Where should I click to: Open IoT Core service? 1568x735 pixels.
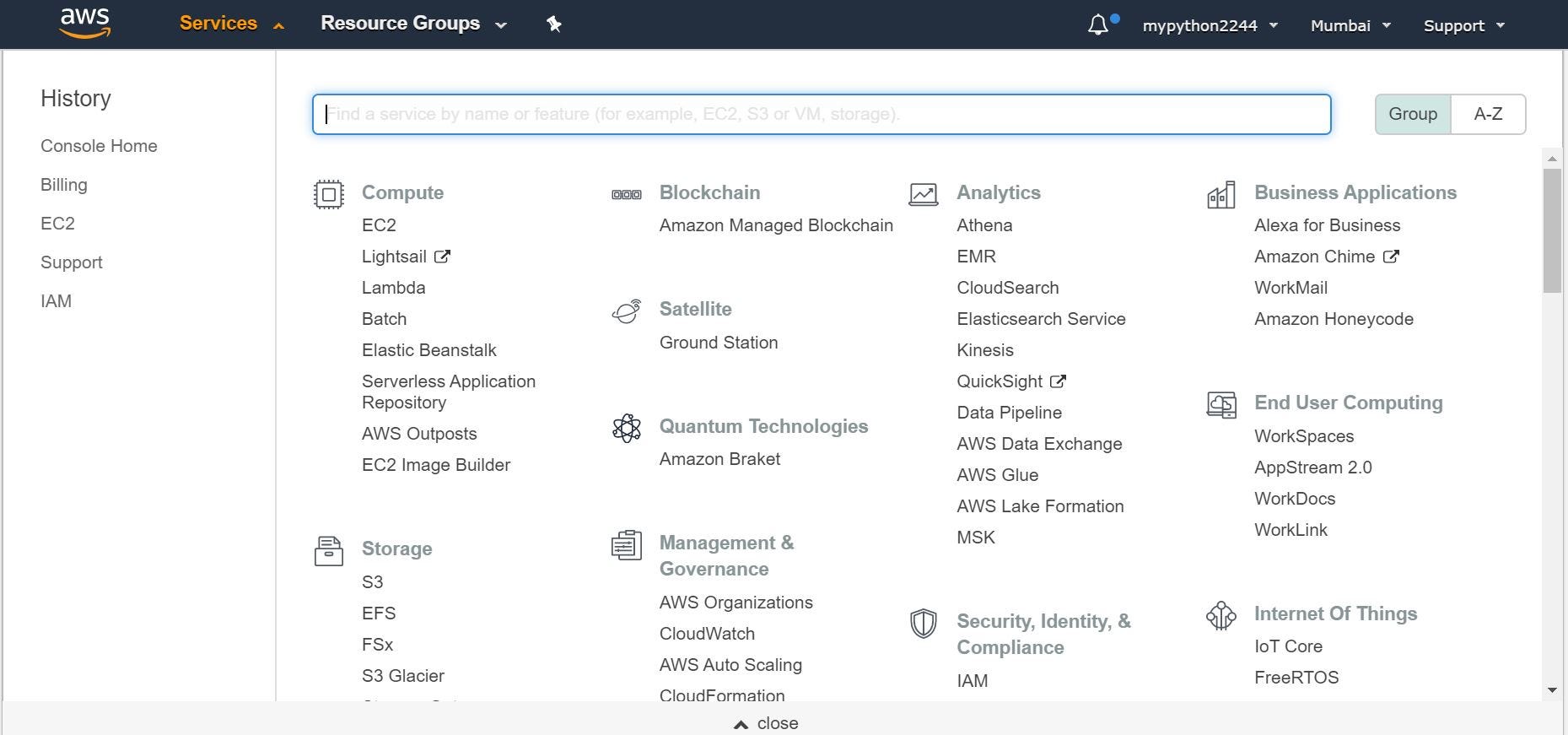[x=1288, y=646]
